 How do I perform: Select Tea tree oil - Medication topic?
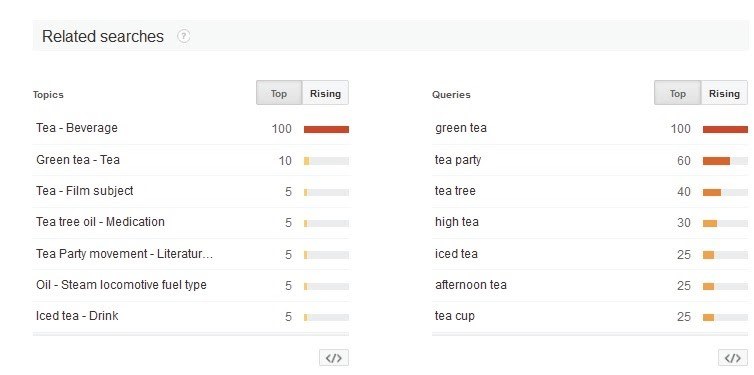coord(100,222)
